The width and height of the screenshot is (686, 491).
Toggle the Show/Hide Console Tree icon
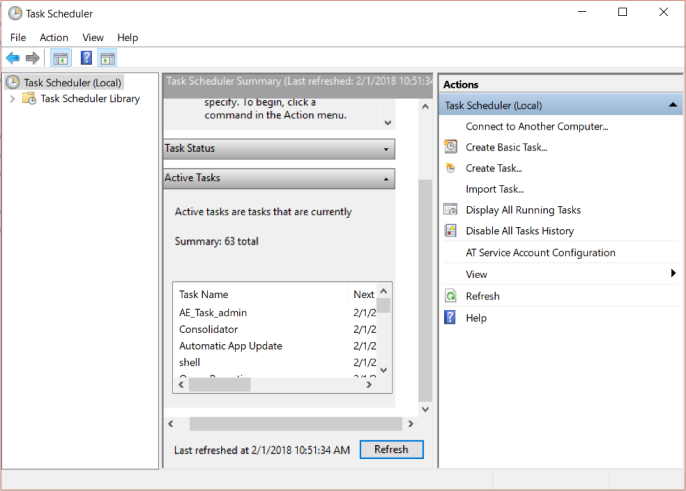point(60,58)
